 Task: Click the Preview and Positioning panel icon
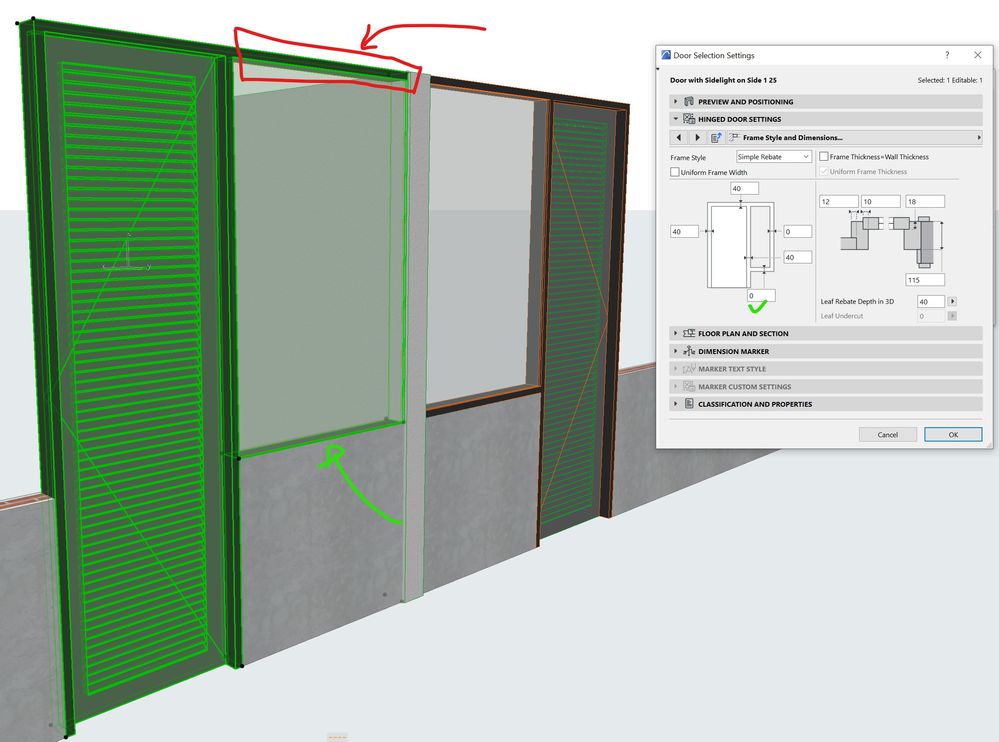(689, 101)
